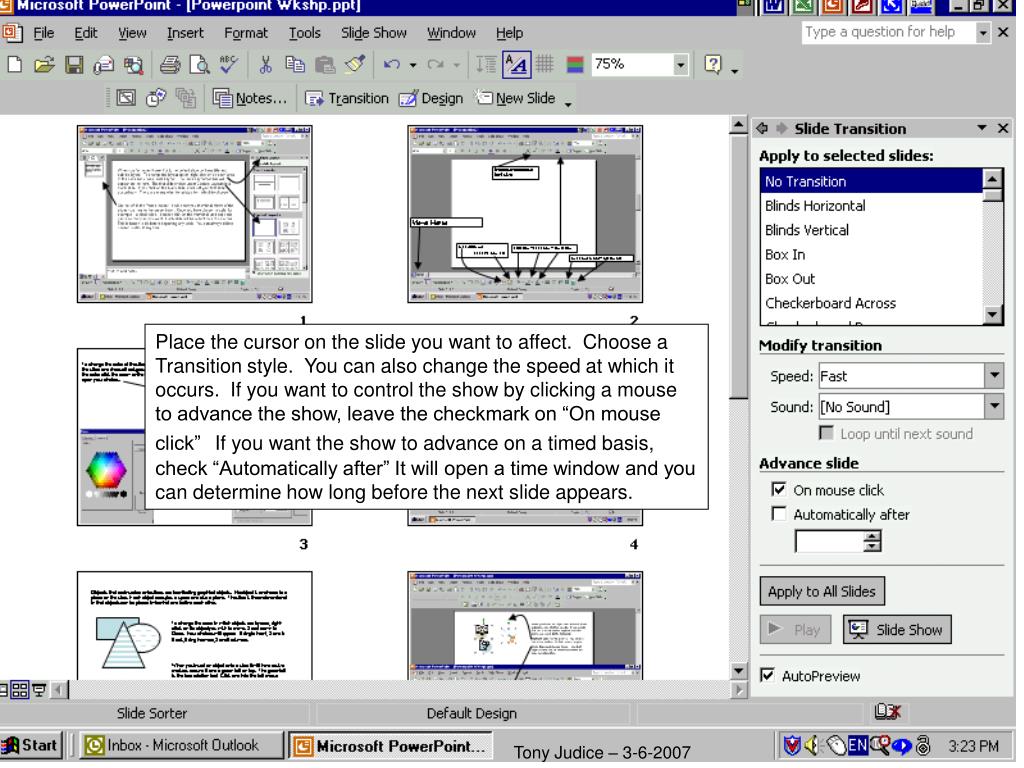1024x768 pixels.
Task: Click the Paste clipboard icon
Action: [x=325, y=65]
